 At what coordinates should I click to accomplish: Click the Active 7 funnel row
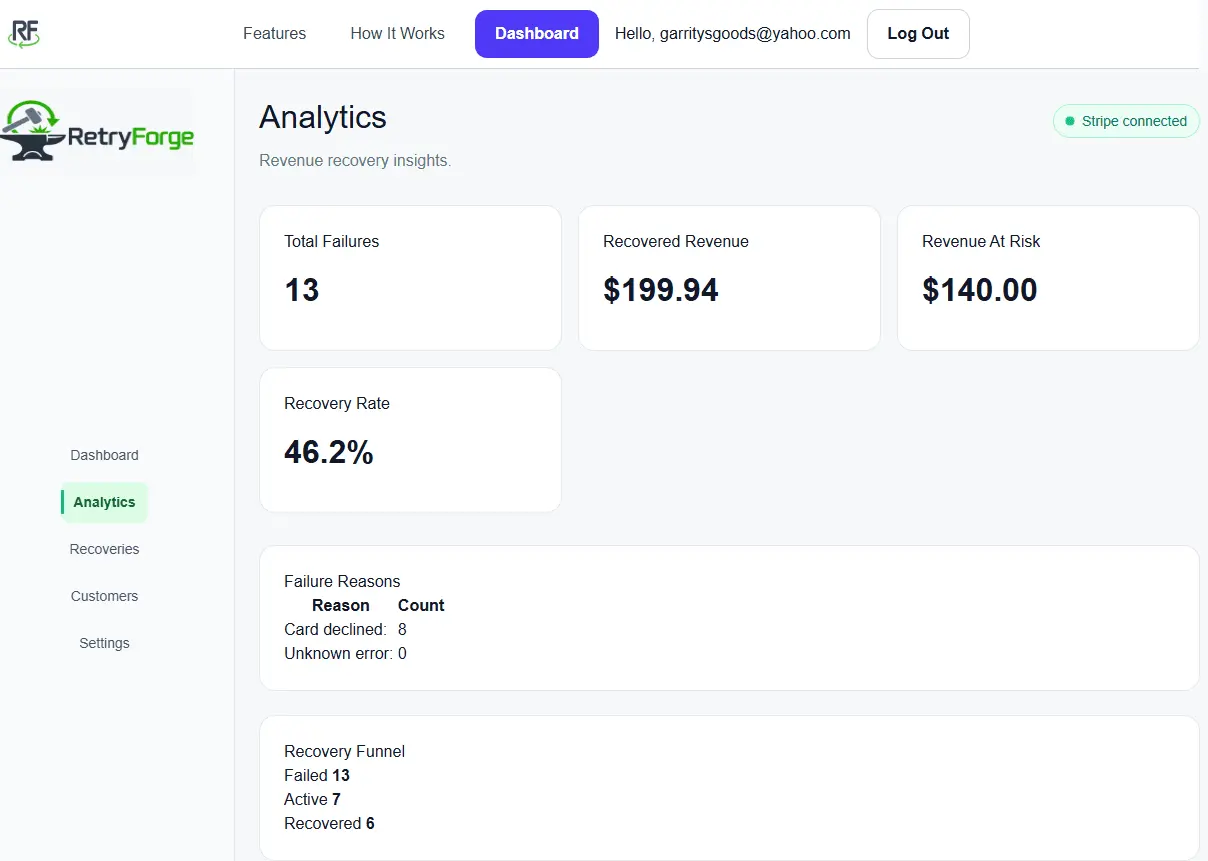(x=312, y=799)
